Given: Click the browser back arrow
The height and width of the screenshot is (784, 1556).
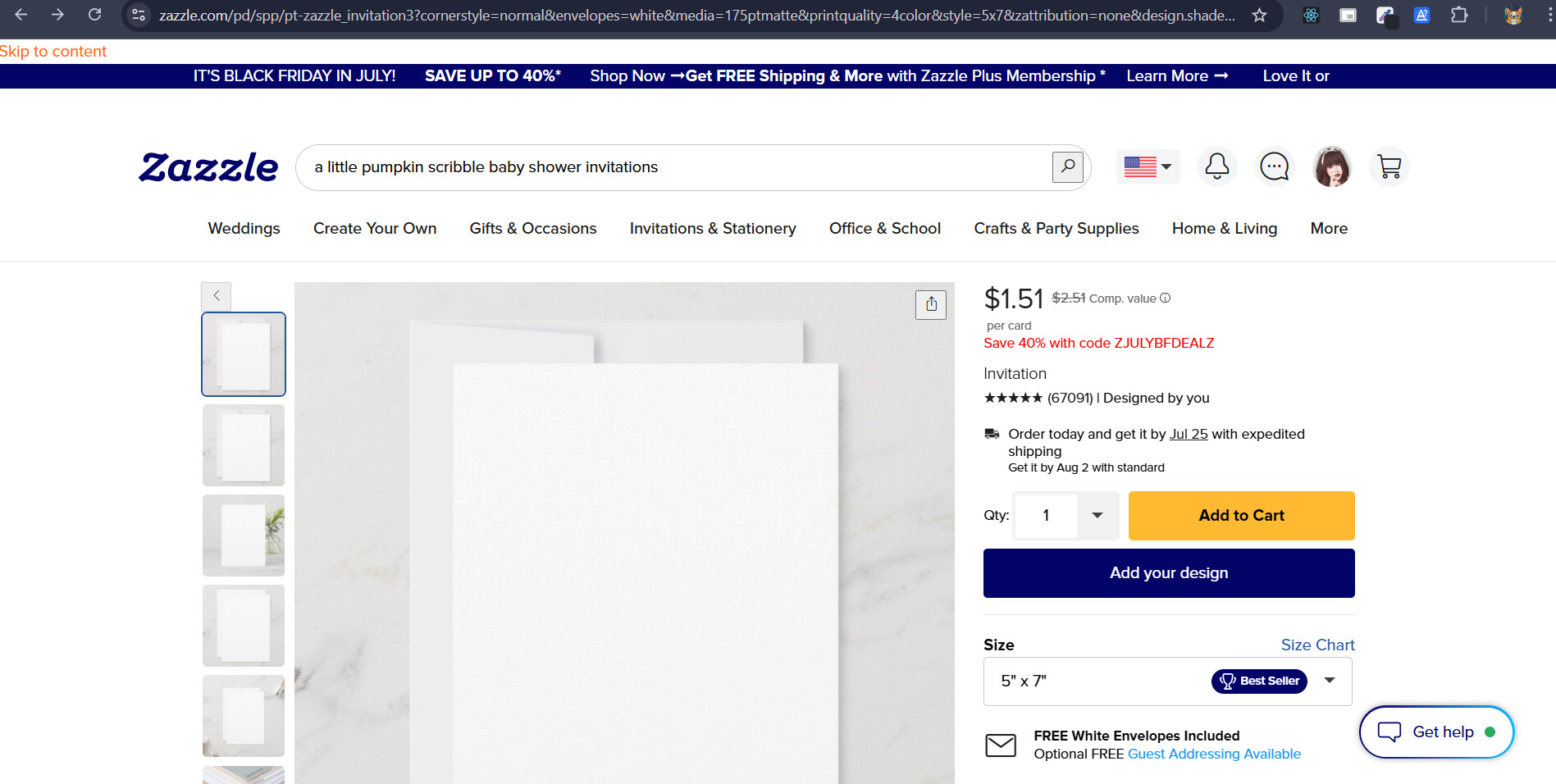Looking at the screenshot, I should point(21,15).
